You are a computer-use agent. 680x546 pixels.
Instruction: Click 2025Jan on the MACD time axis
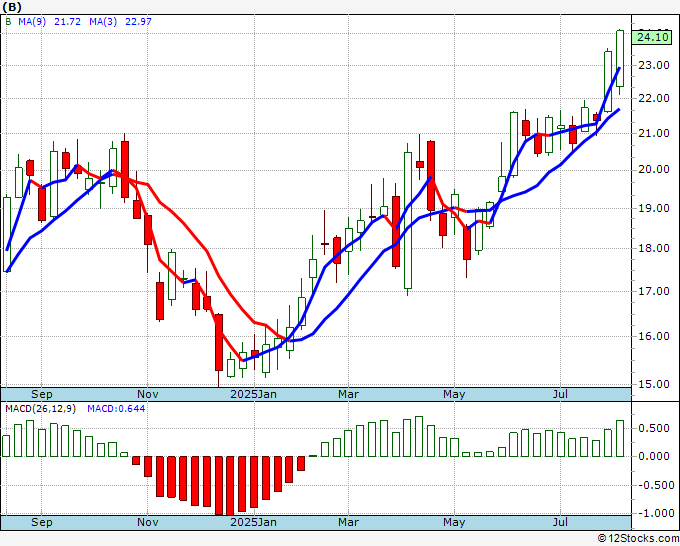click(253, 522)
